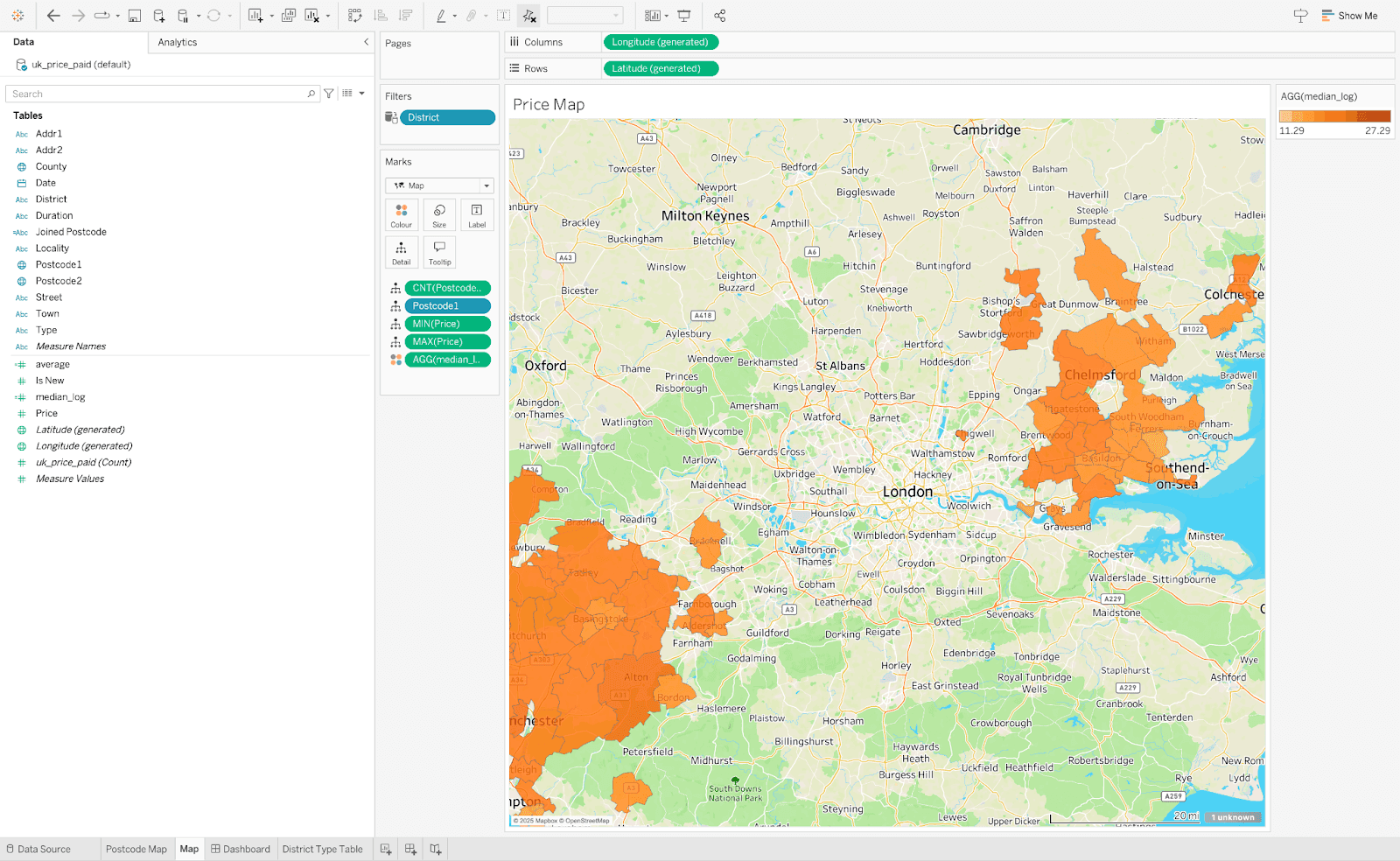Share the workbook
The image size is (1400, 861).
click(720, 16)
